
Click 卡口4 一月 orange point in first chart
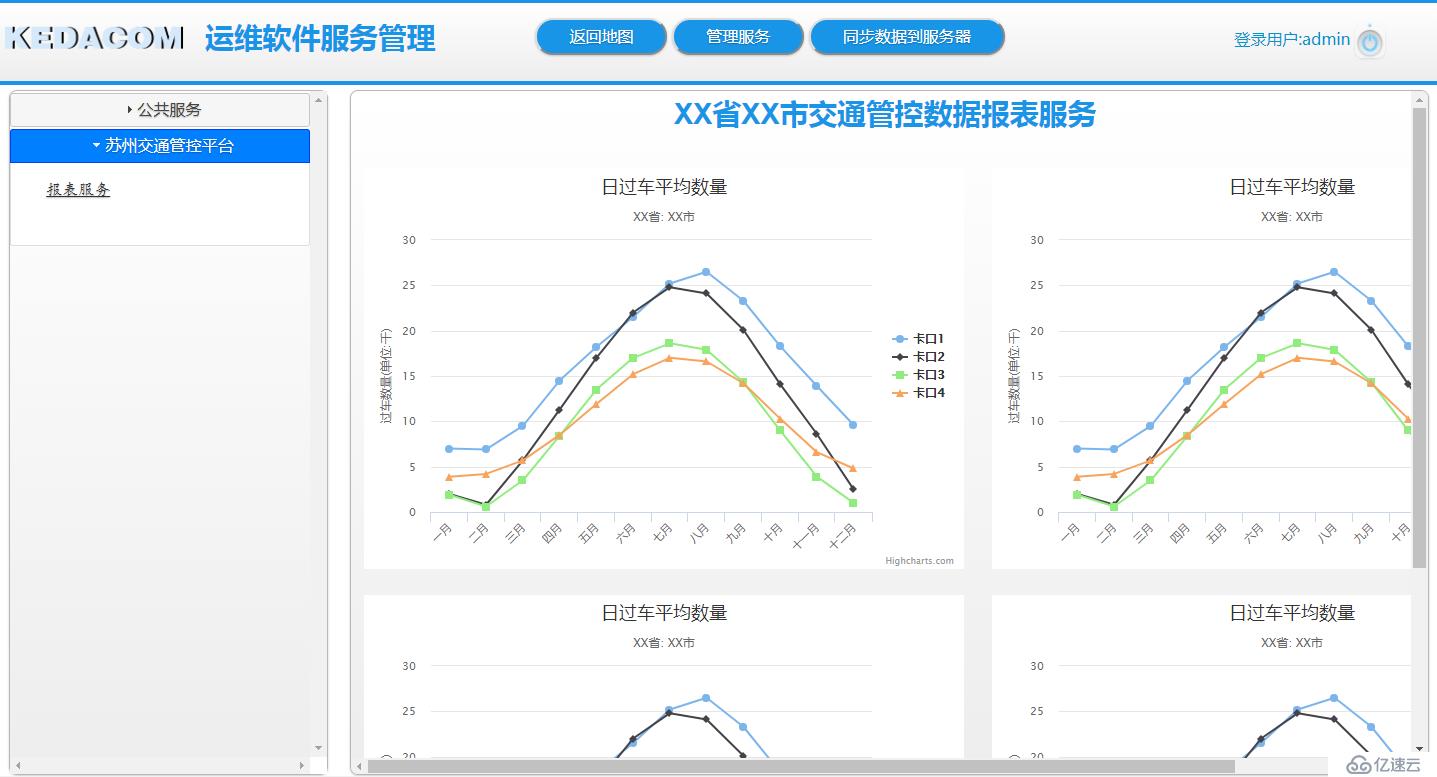449,477
